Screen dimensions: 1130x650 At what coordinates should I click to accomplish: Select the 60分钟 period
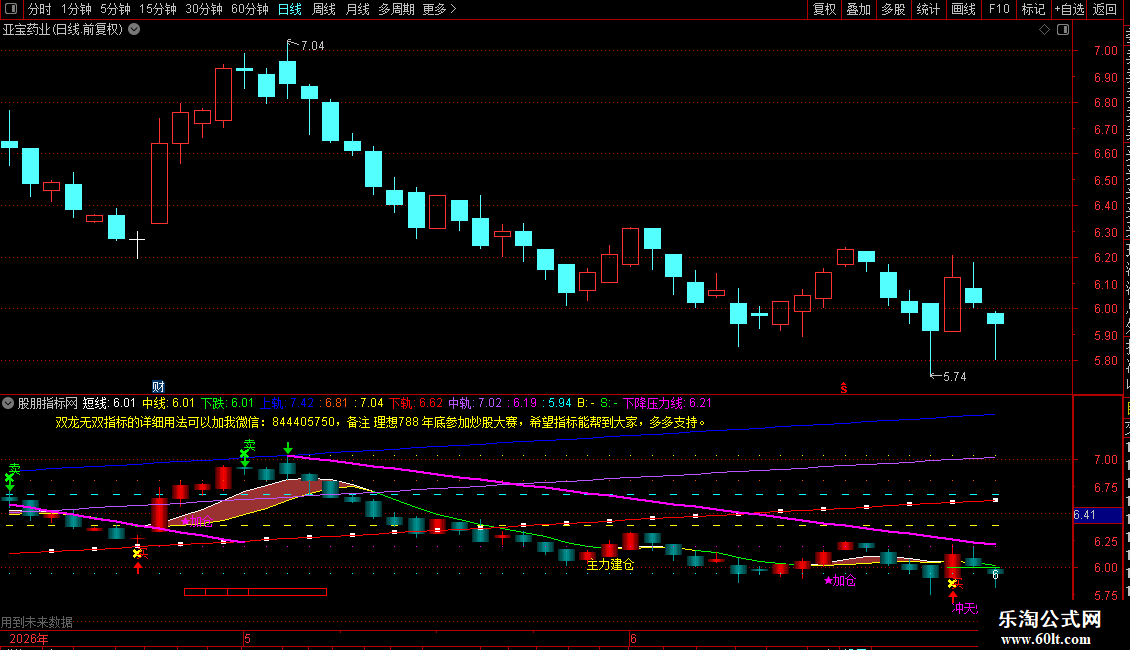(250, 9)
